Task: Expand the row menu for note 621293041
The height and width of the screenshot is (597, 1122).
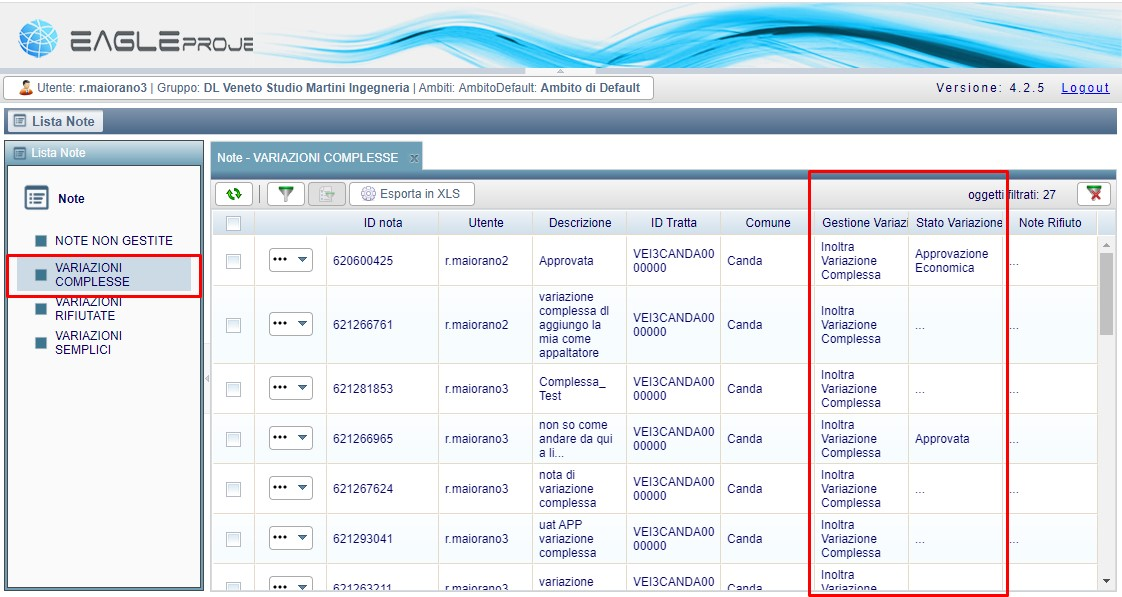Action: 291,538
